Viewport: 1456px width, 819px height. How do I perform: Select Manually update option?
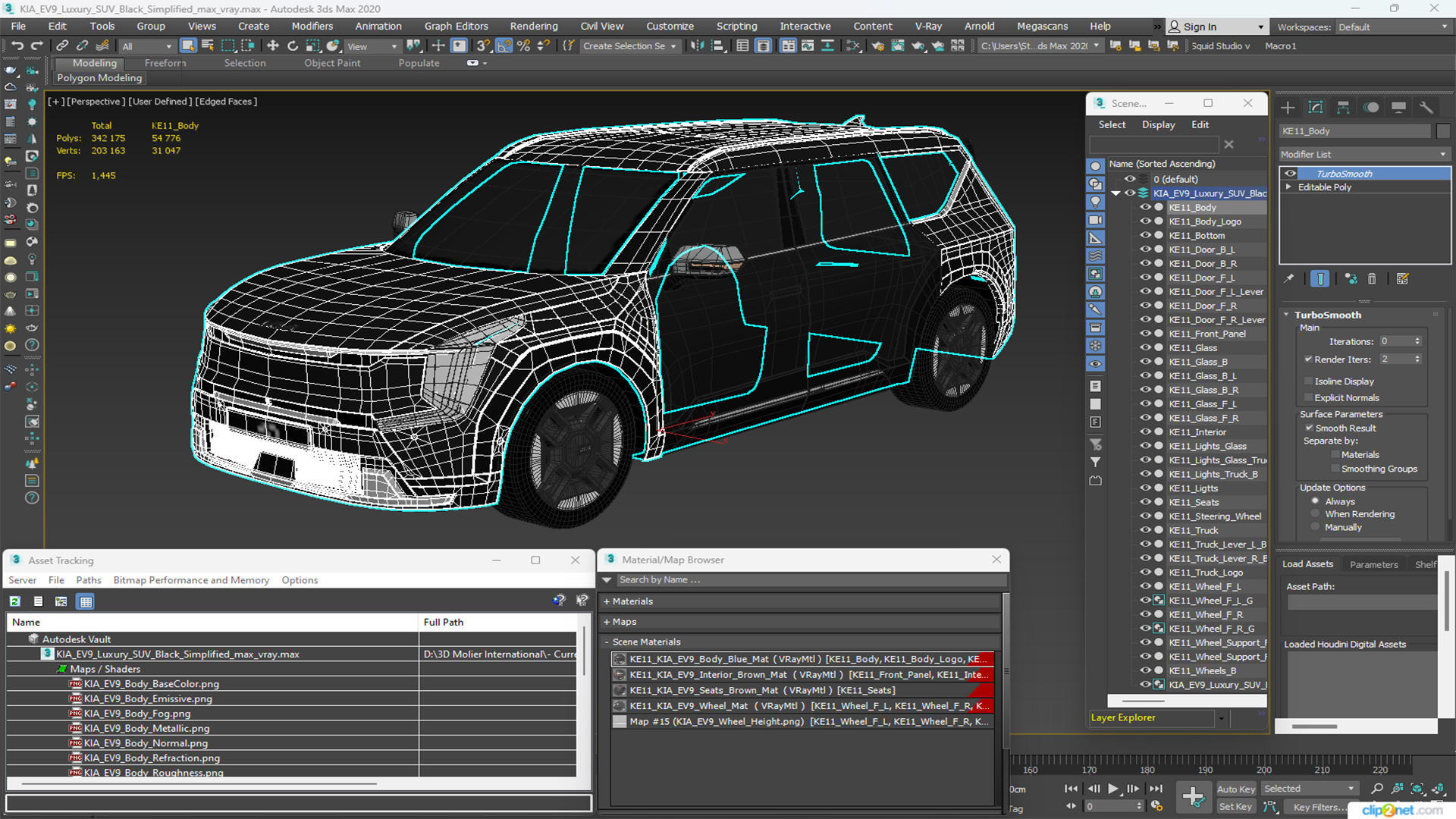[x=1316, y=528]
